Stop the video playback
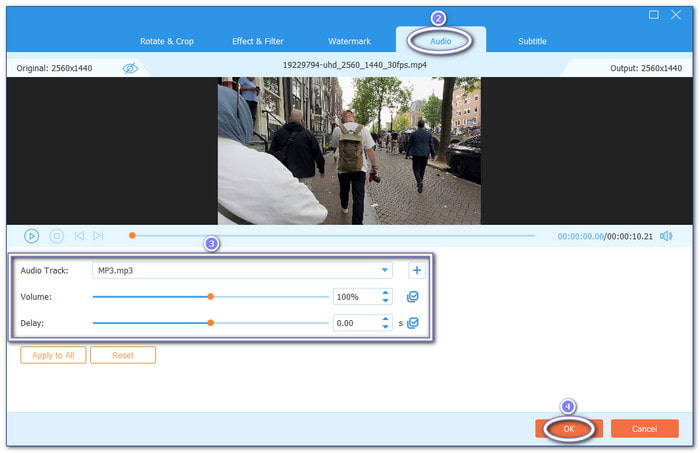Image resolution: width=700 pixels, height=453 pixels. click(56, 236)
